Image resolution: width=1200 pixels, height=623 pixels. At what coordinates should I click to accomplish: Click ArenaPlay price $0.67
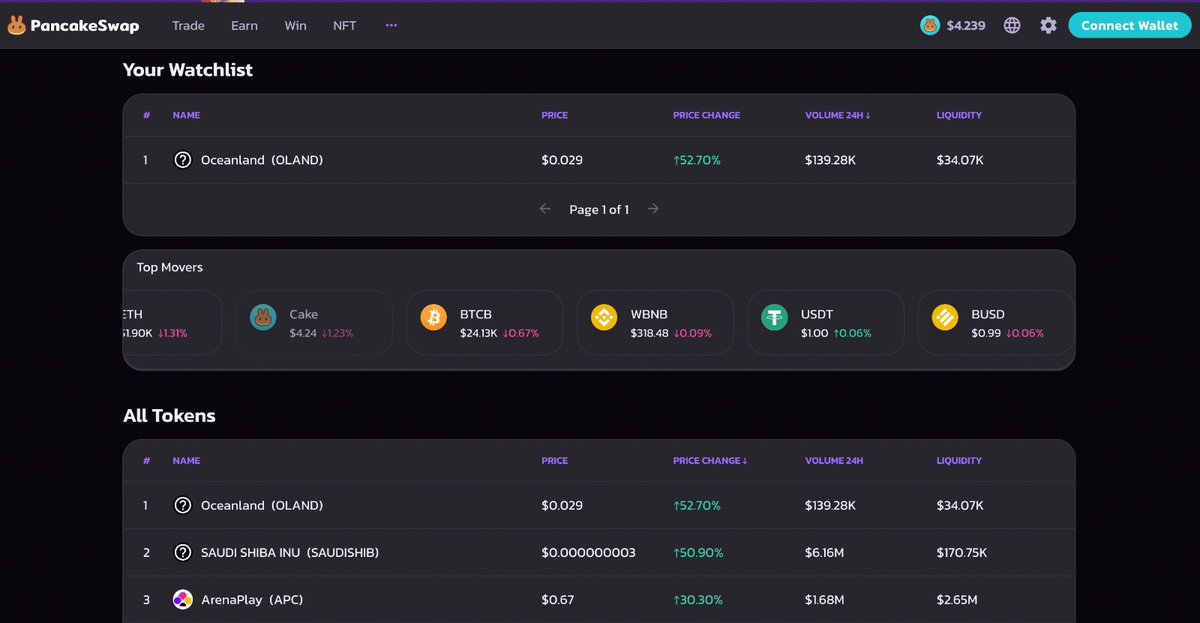557,600
